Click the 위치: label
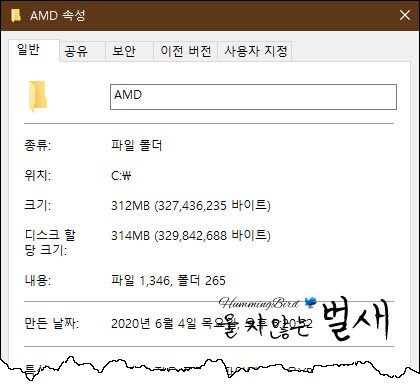This screenshot has width=420, height=387. pos(37,175)
